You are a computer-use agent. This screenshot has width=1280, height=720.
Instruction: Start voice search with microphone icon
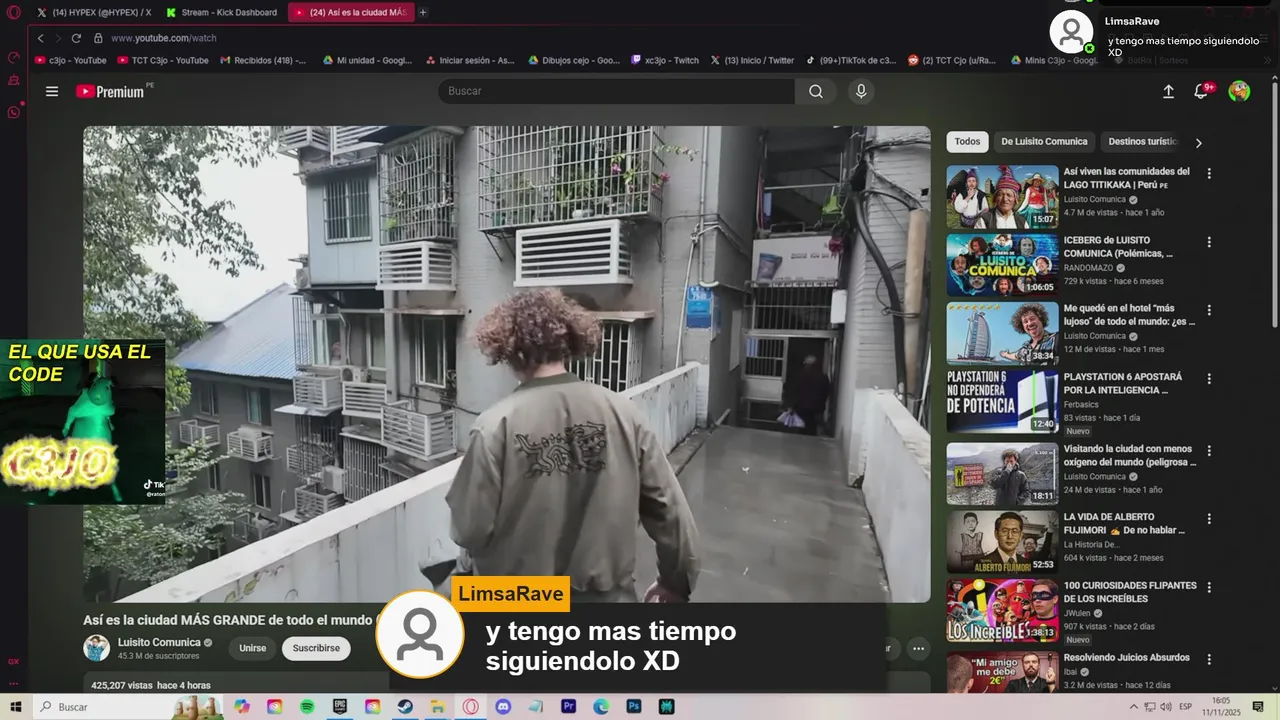click(861, 91)
